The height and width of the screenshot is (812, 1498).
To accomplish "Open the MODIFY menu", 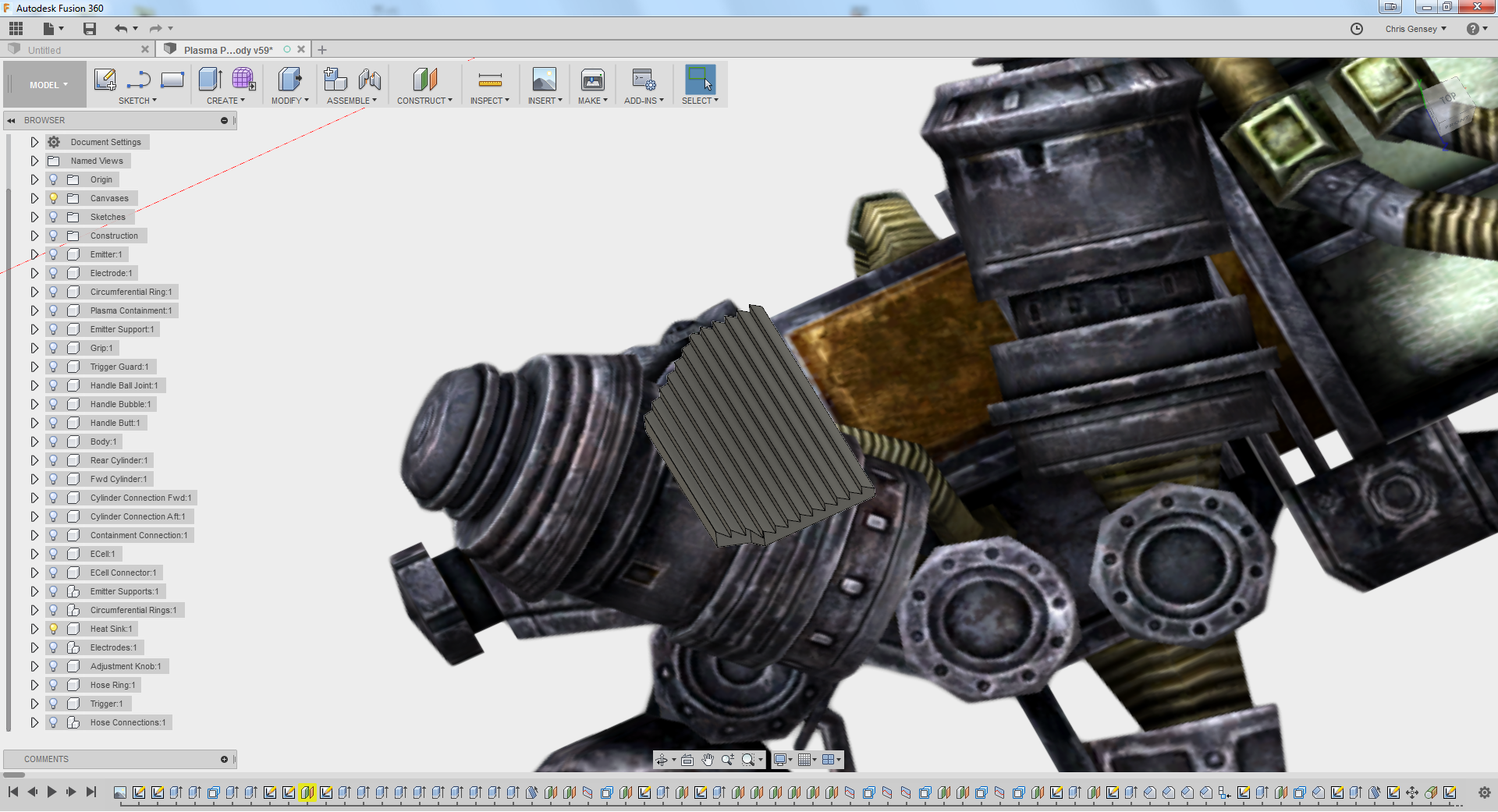I will point(289,101).
